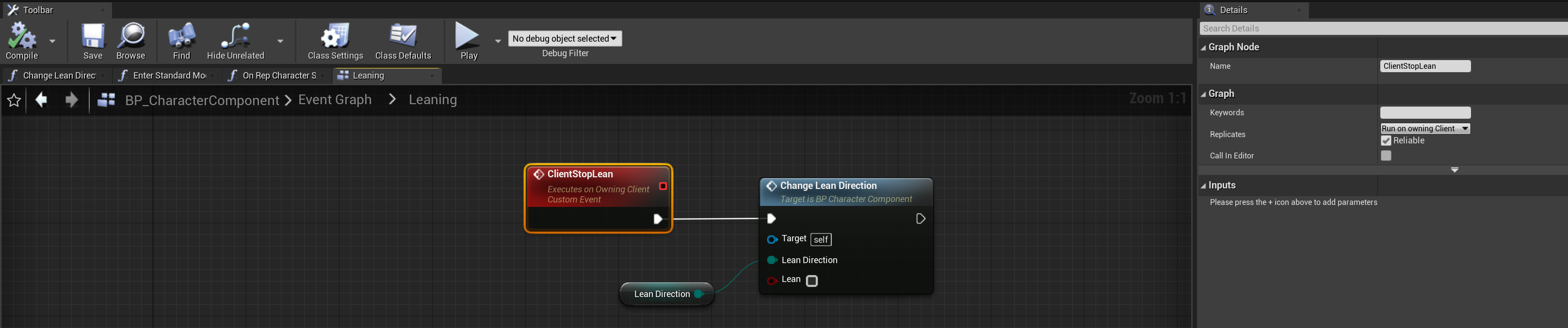Open Play mode options dropdown arrow
1568x328 pixels.
pos(498,41)
